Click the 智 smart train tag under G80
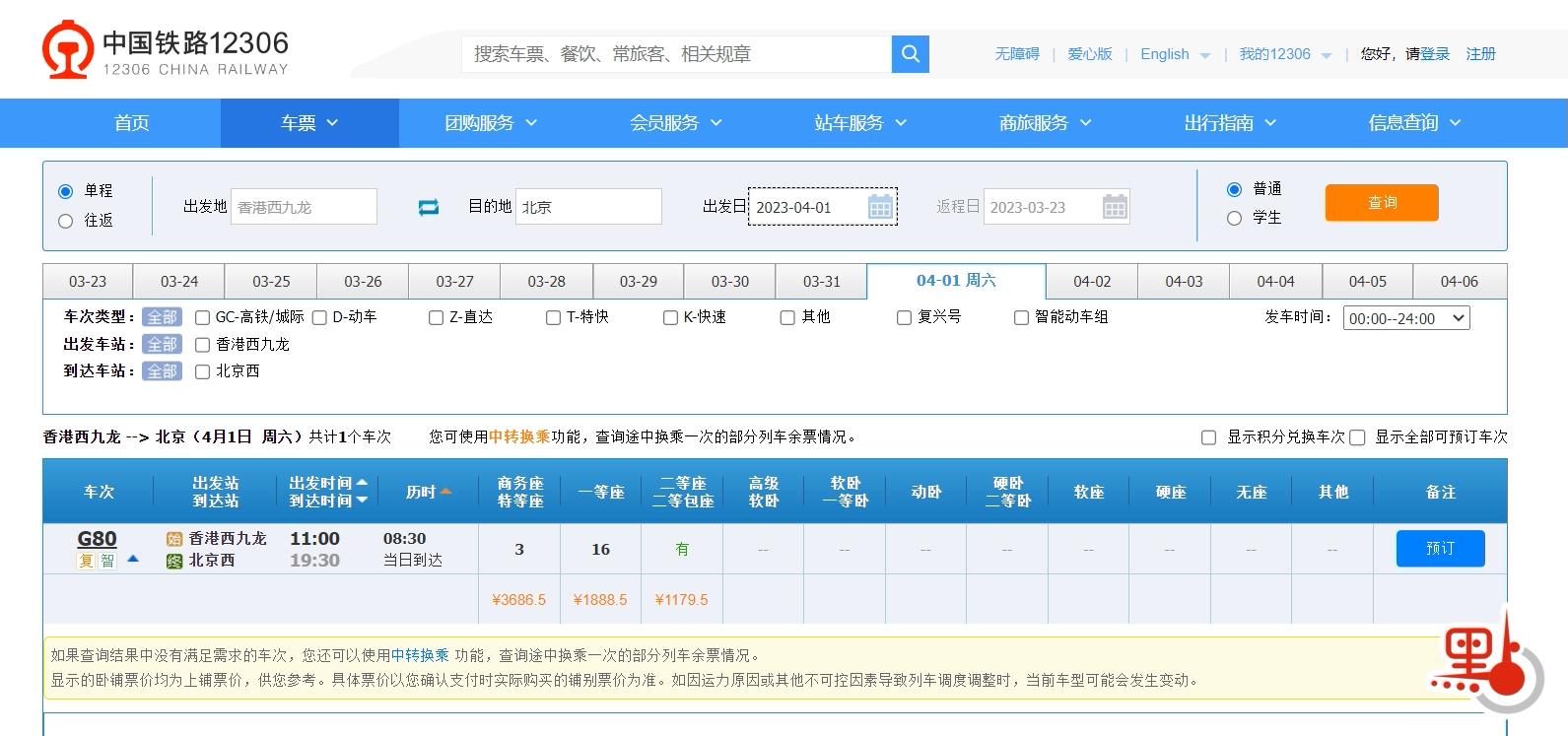Viewport: 1568px width, 736px height. coord(107,561)
